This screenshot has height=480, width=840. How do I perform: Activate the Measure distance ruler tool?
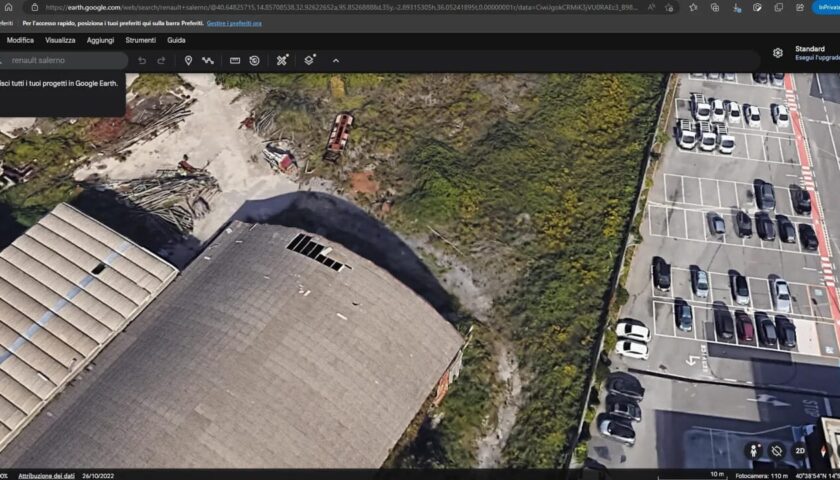(235, 60)
